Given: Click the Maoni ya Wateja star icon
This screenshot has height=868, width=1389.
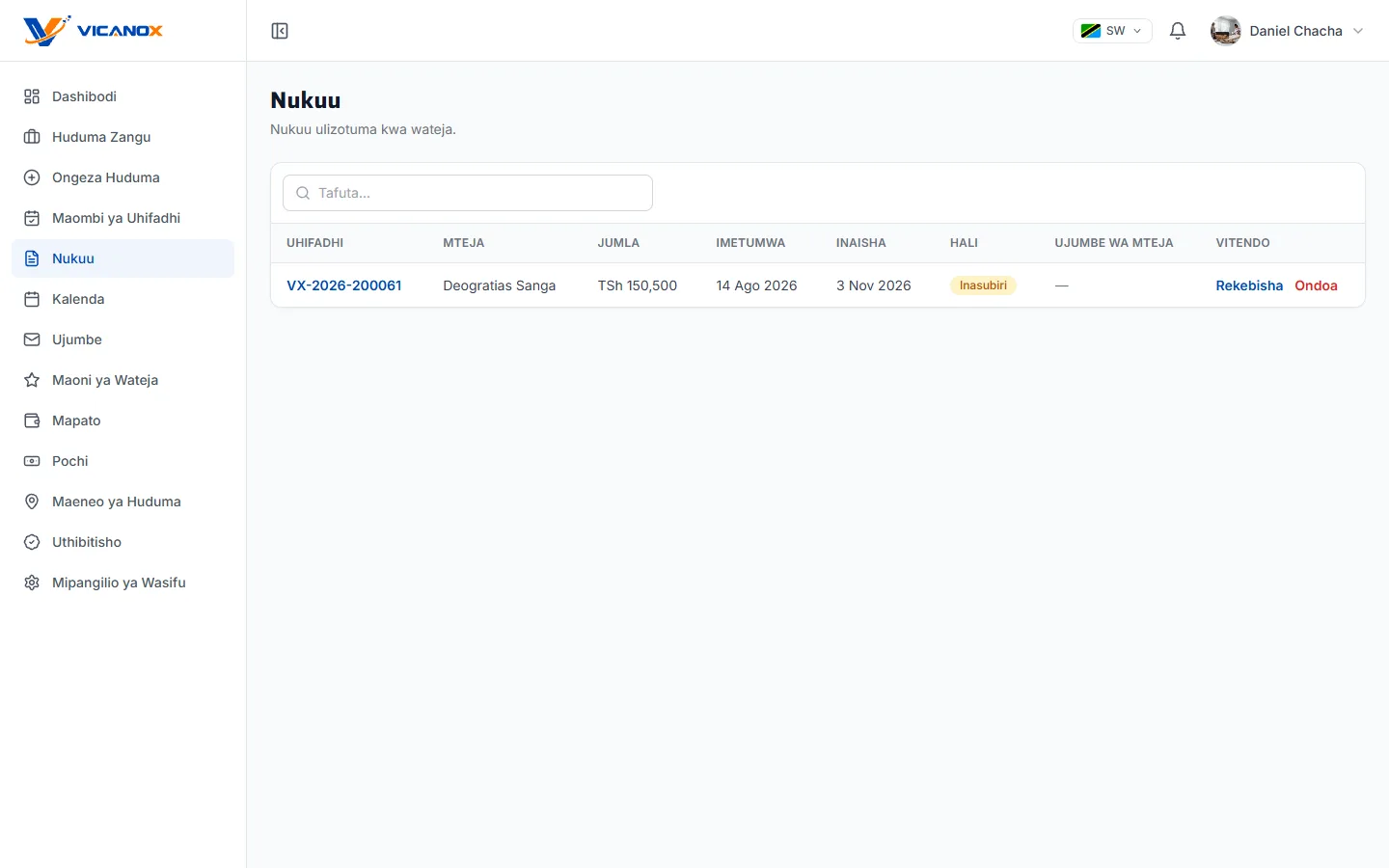Looking at the screenshot, I should click(x=32, y=380).
